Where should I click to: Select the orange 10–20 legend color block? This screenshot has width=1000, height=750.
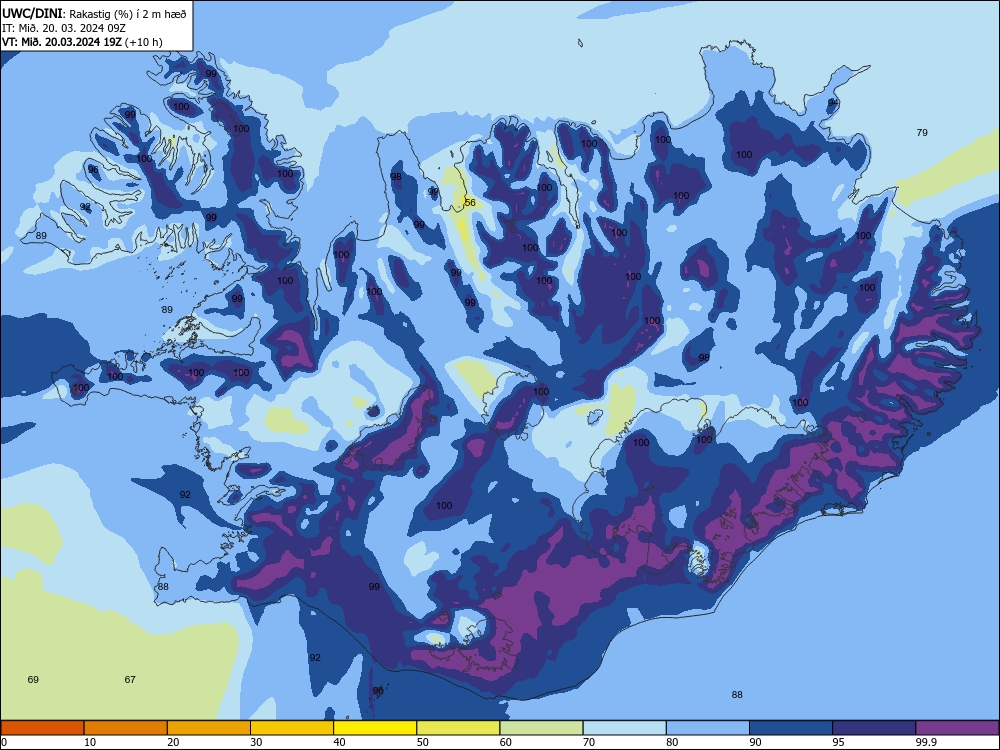pos(126,728)
